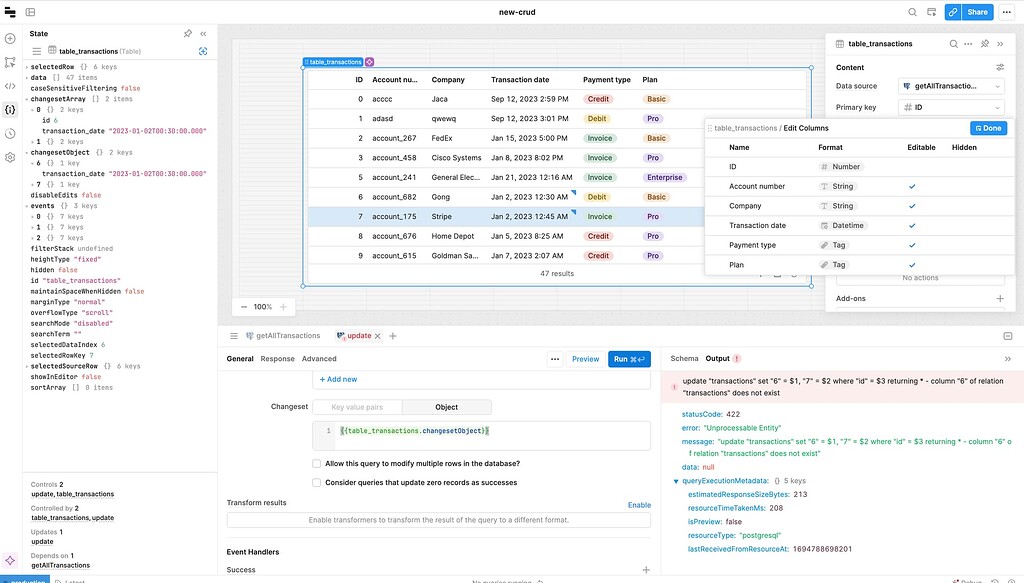The height and width of the screenshot is (583, 1024).
Task: Enable Transform results
Action: click(x=639, y=505)
